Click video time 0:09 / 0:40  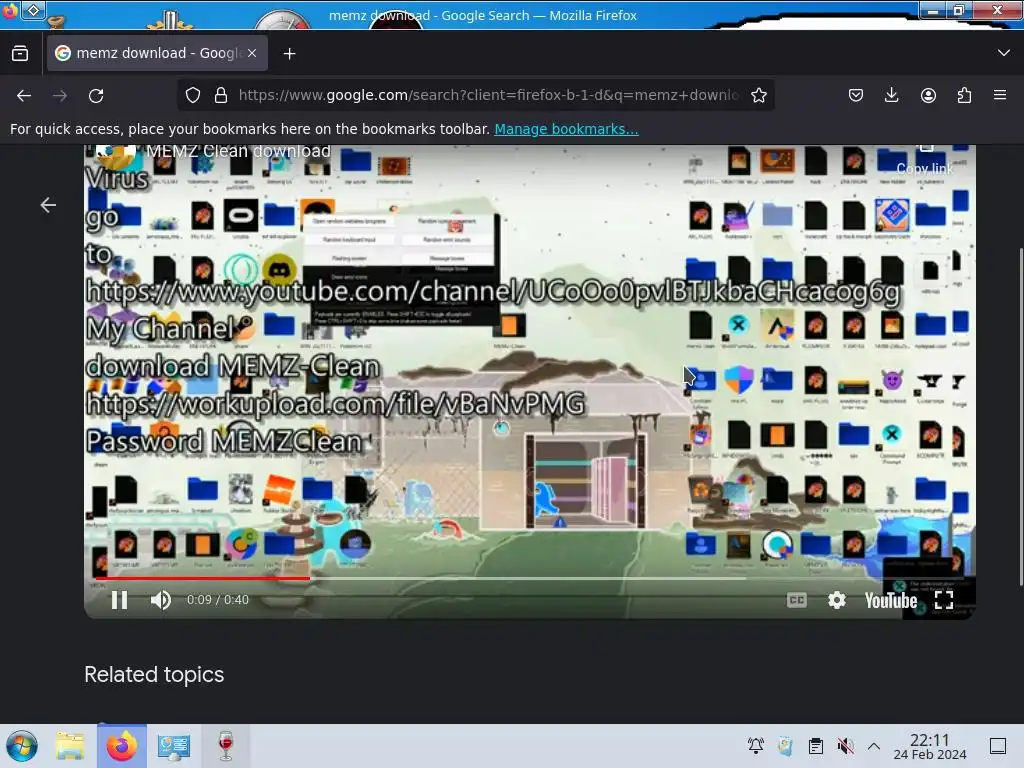click(217, 600)
